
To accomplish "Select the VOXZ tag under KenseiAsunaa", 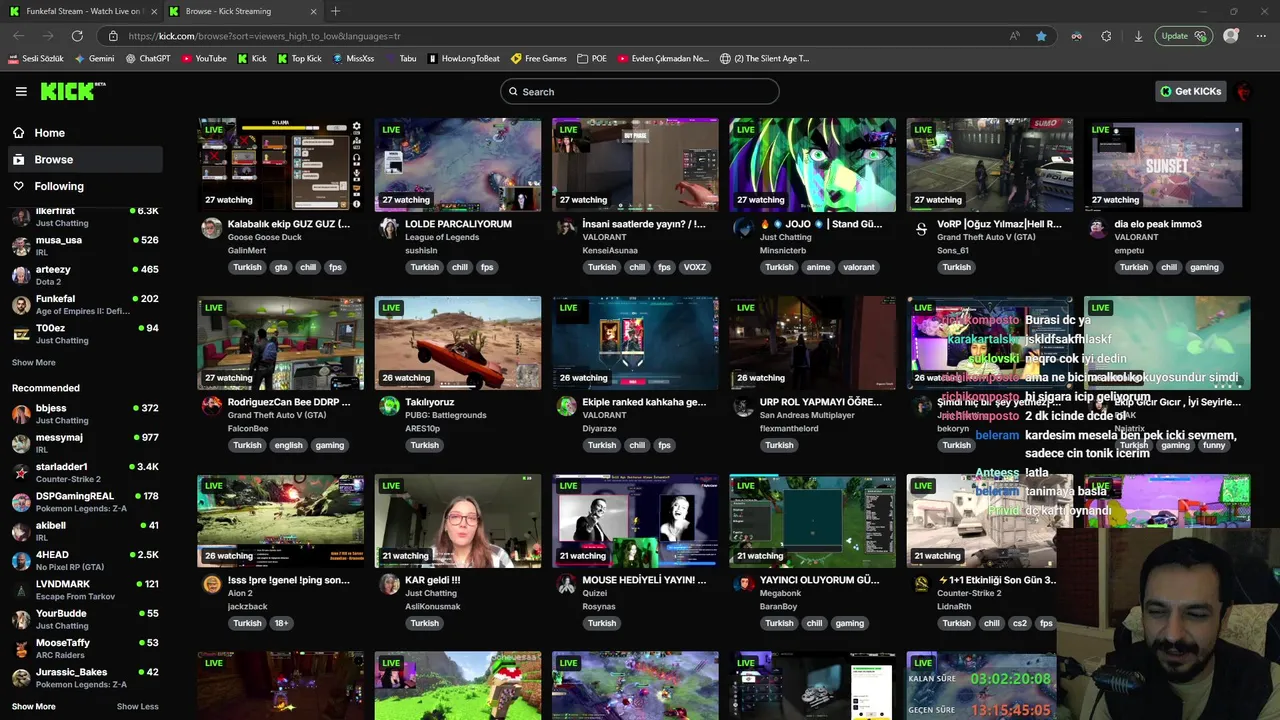I will click(695, 267).
